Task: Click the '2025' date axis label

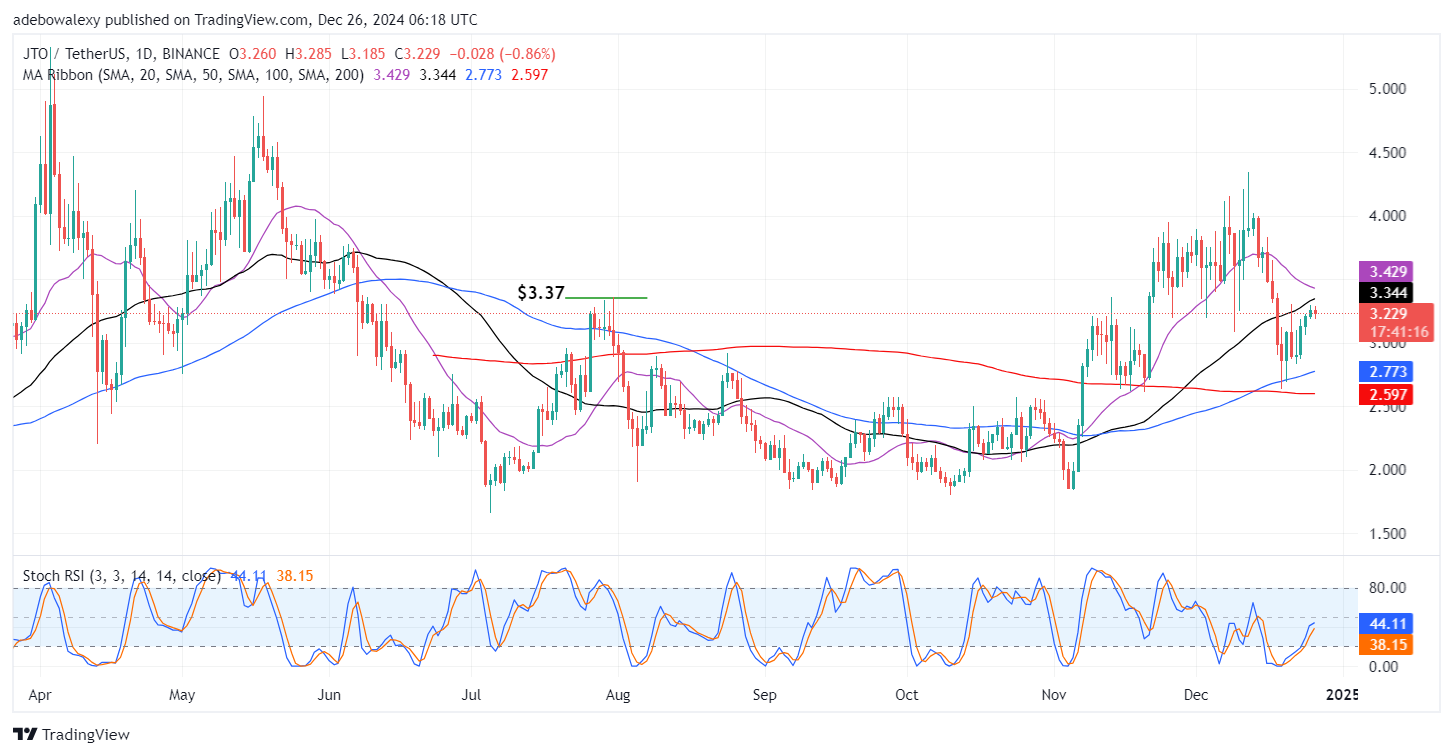Action: 1340,694
